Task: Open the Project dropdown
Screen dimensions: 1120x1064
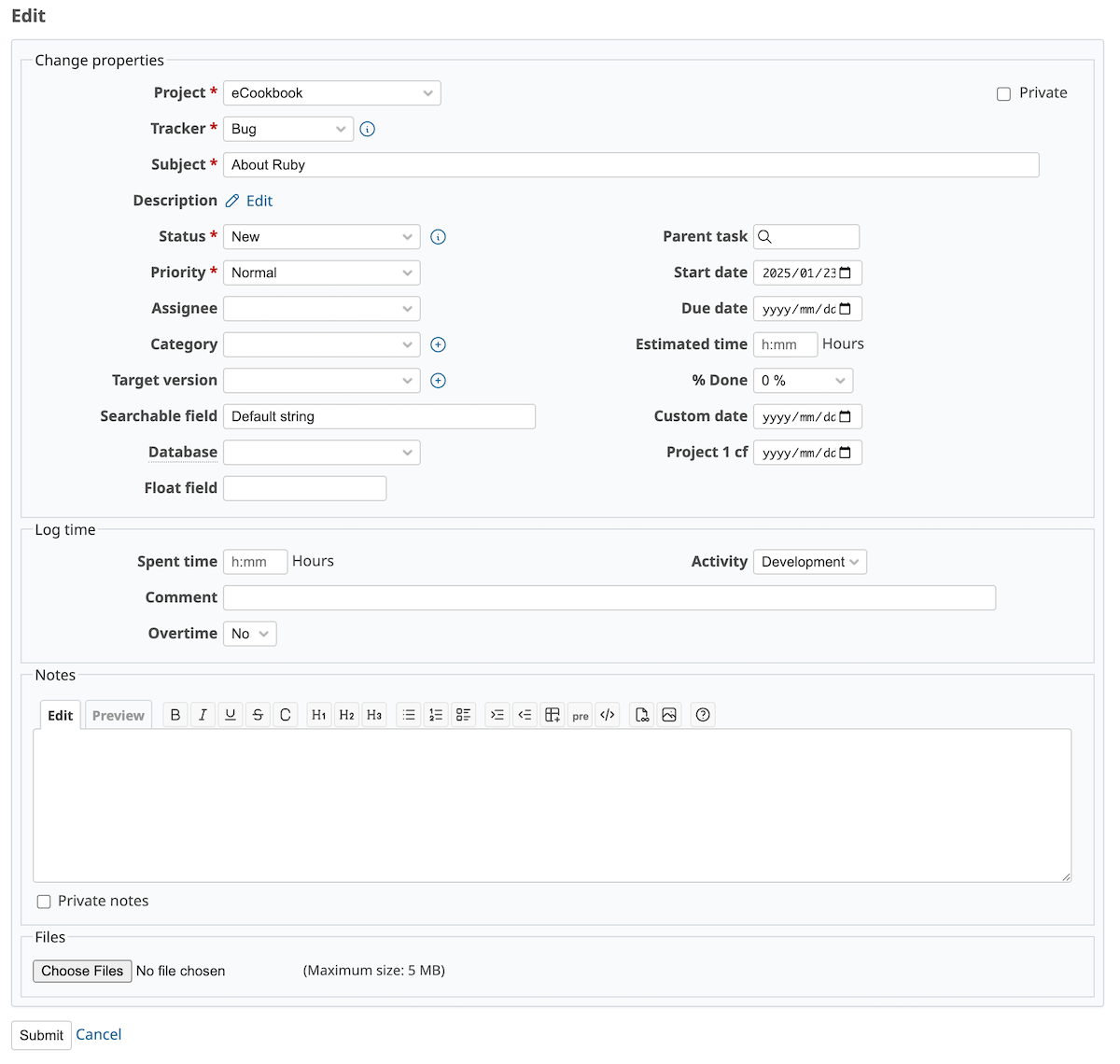Action: coord(331,92)
